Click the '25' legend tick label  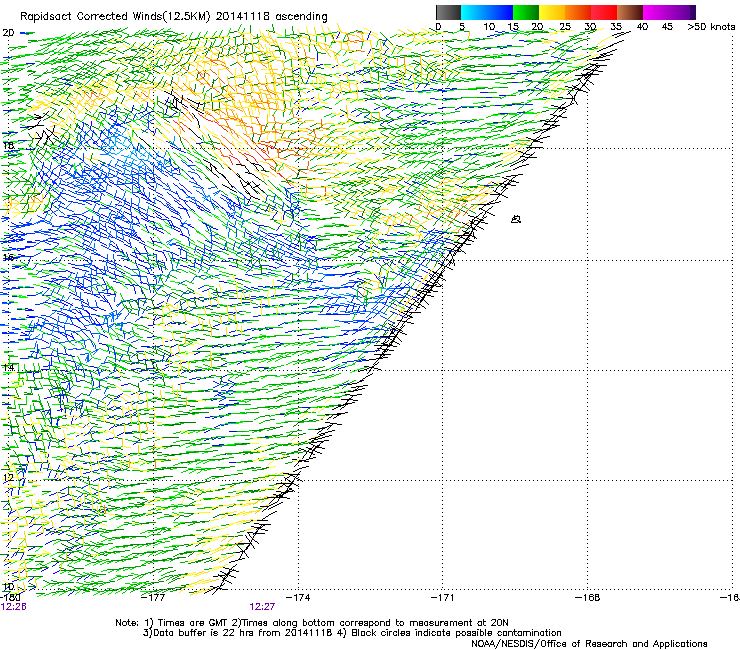click(x=565, y=27)
